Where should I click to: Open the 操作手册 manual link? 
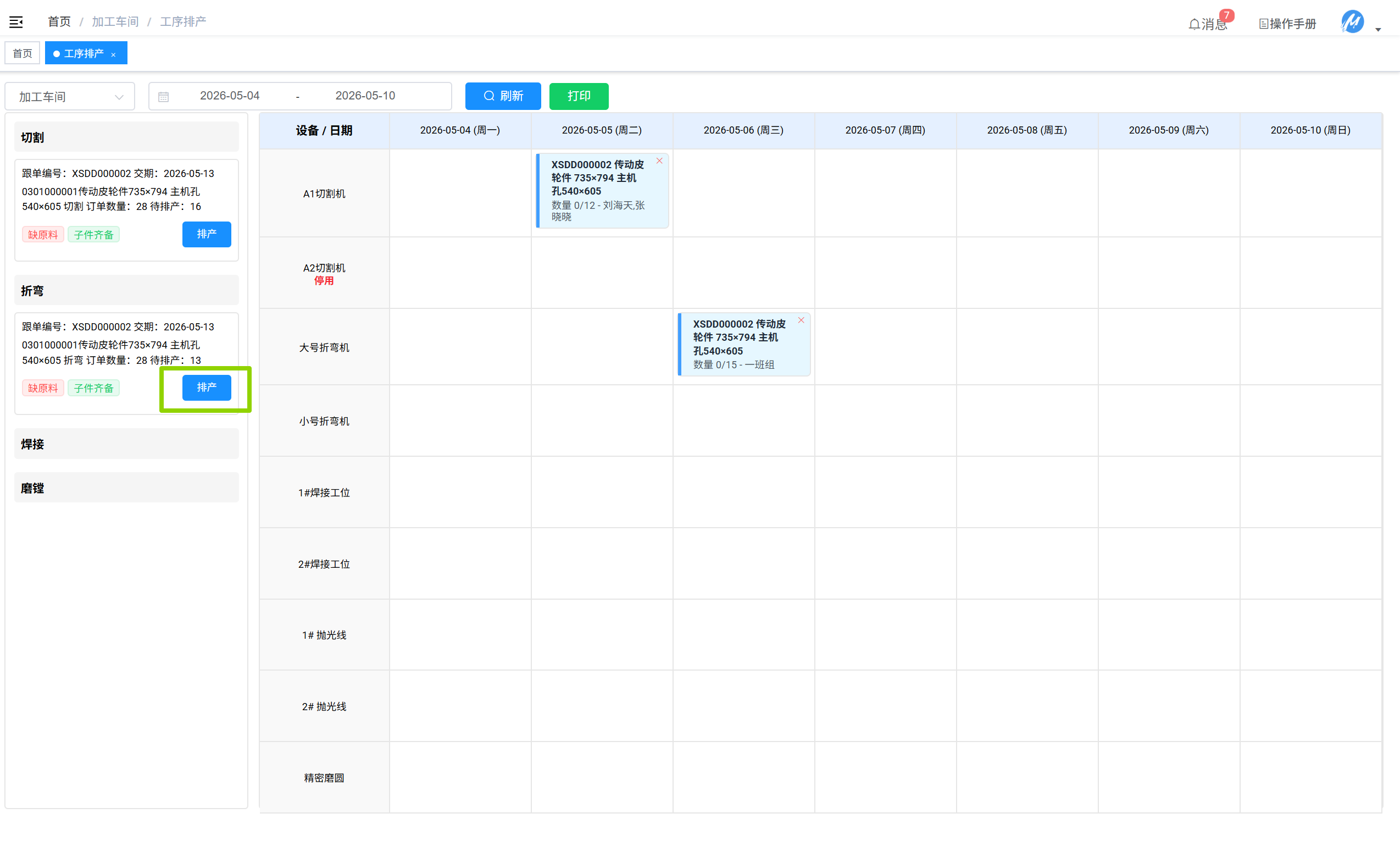pyautogui.click(x=1287, y=24)
